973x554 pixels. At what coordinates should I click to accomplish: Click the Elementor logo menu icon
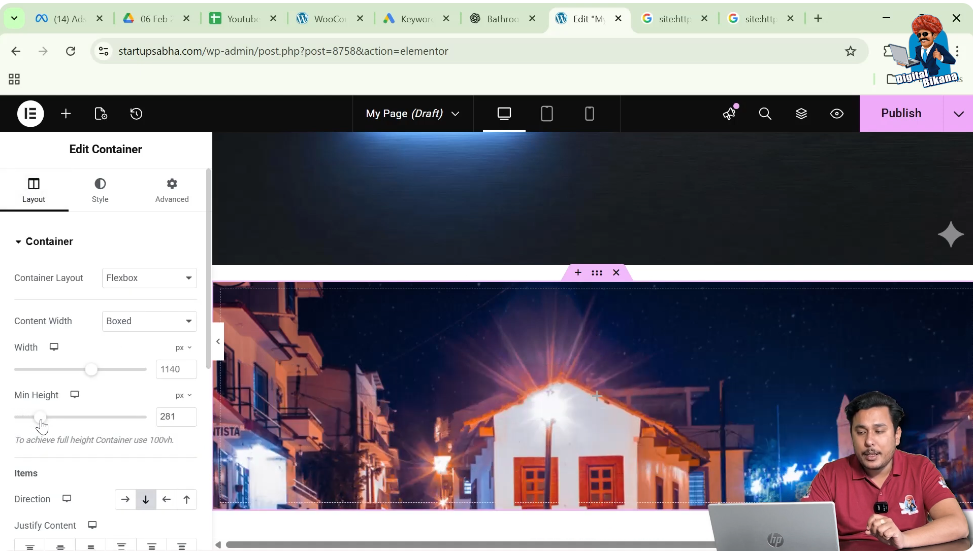(30, 114)
